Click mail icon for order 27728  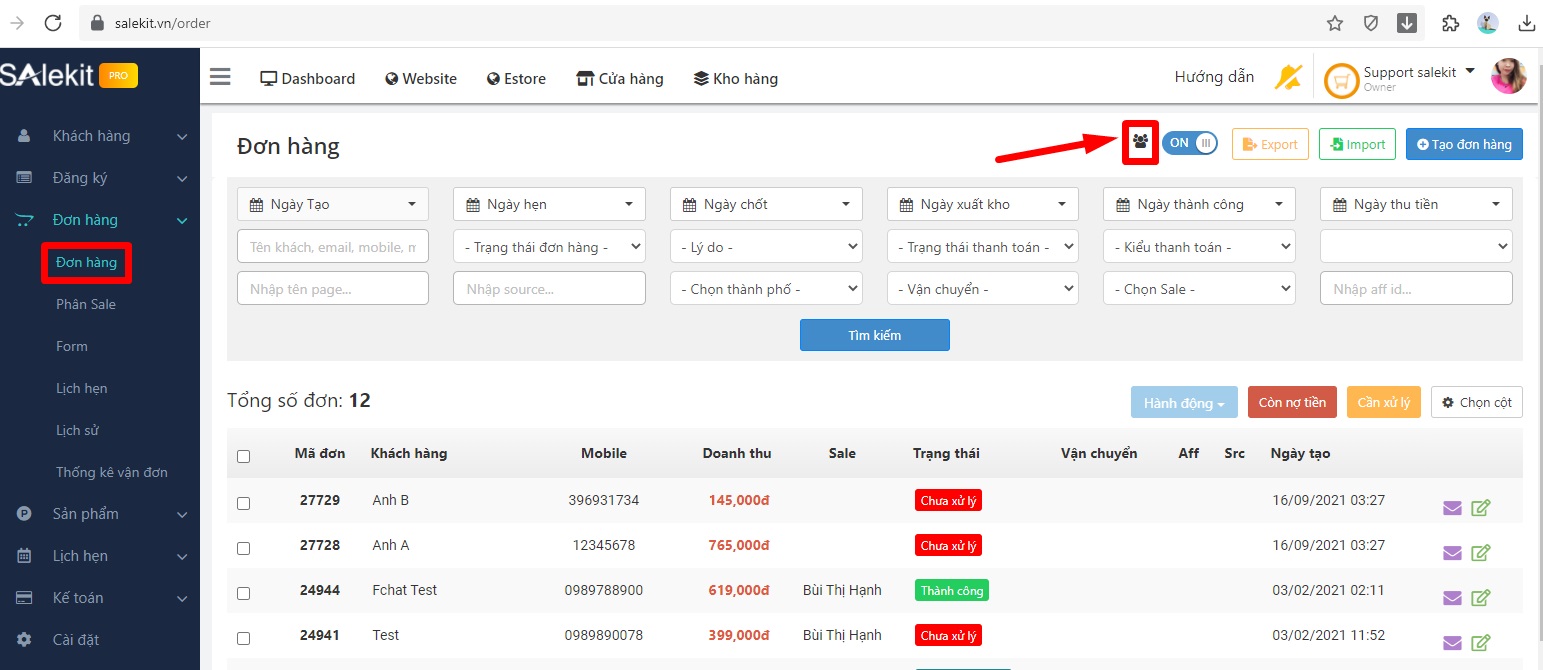pos(1452,553)
